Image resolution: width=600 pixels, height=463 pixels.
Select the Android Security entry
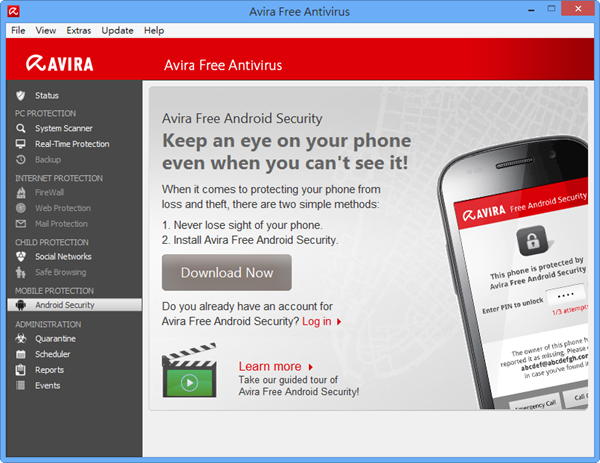click(74, 305)
